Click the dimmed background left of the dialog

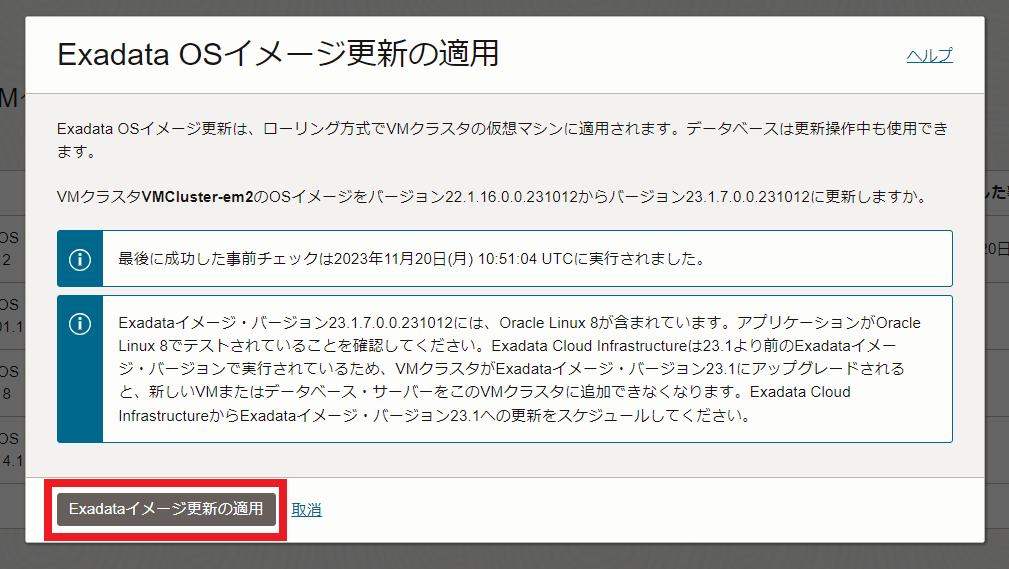(x=12, y=300)
